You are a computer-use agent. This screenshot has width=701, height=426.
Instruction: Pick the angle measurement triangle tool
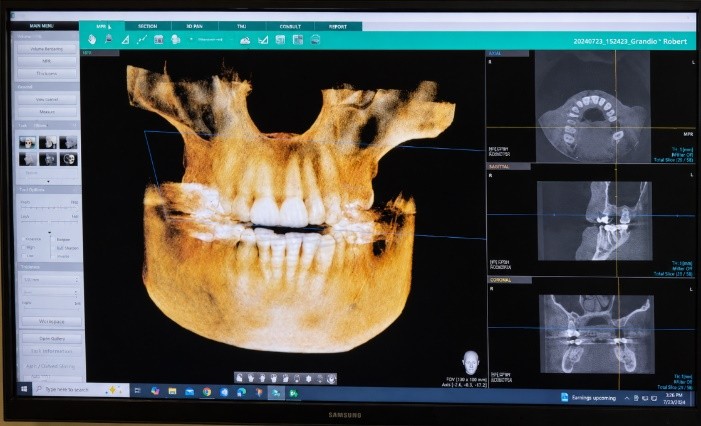point(125,40)
